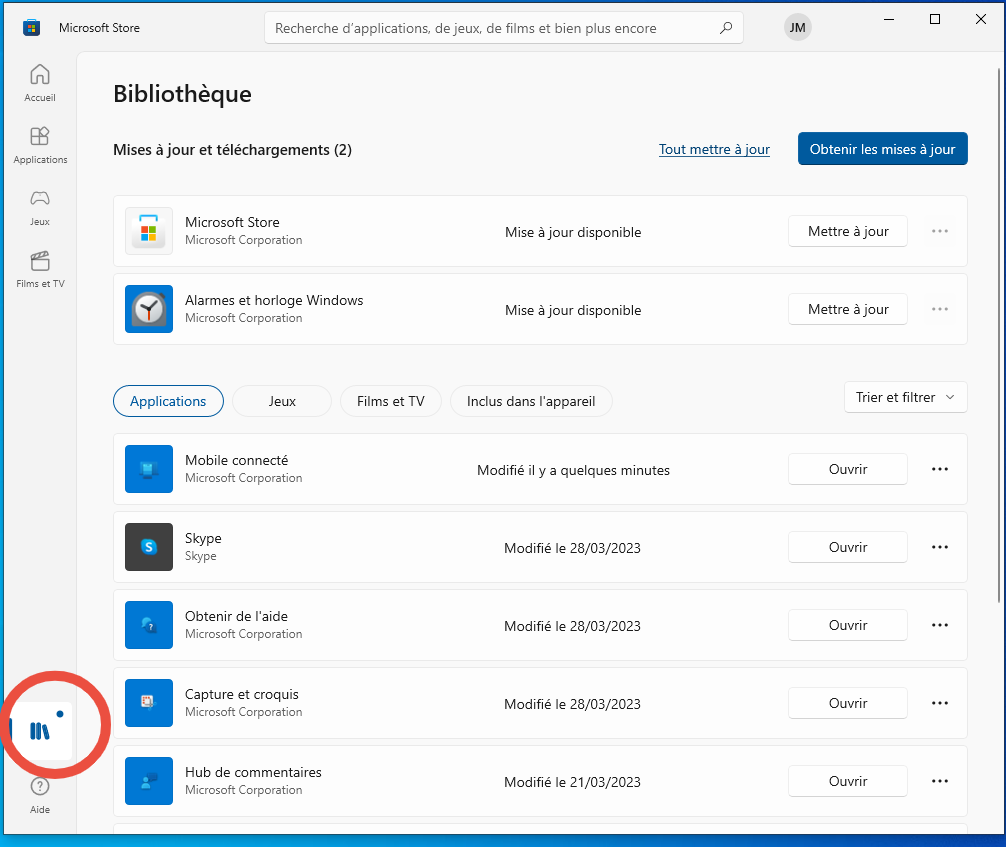Open the Bibliothèque library icon in the sidebar

[x=40, y=730]
